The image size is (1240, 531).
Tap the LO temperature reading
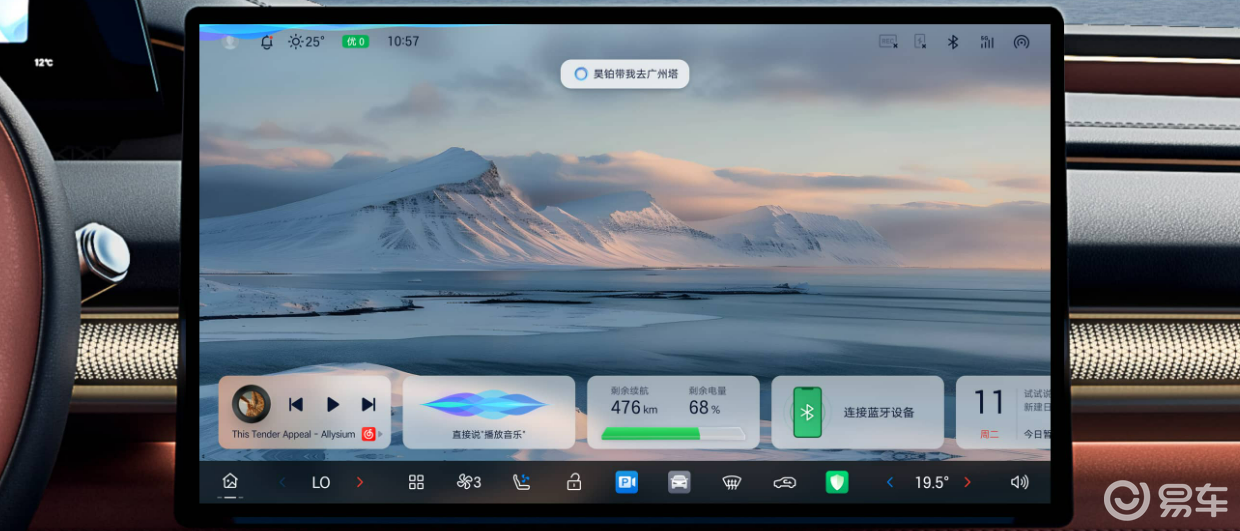pos(321,483)
